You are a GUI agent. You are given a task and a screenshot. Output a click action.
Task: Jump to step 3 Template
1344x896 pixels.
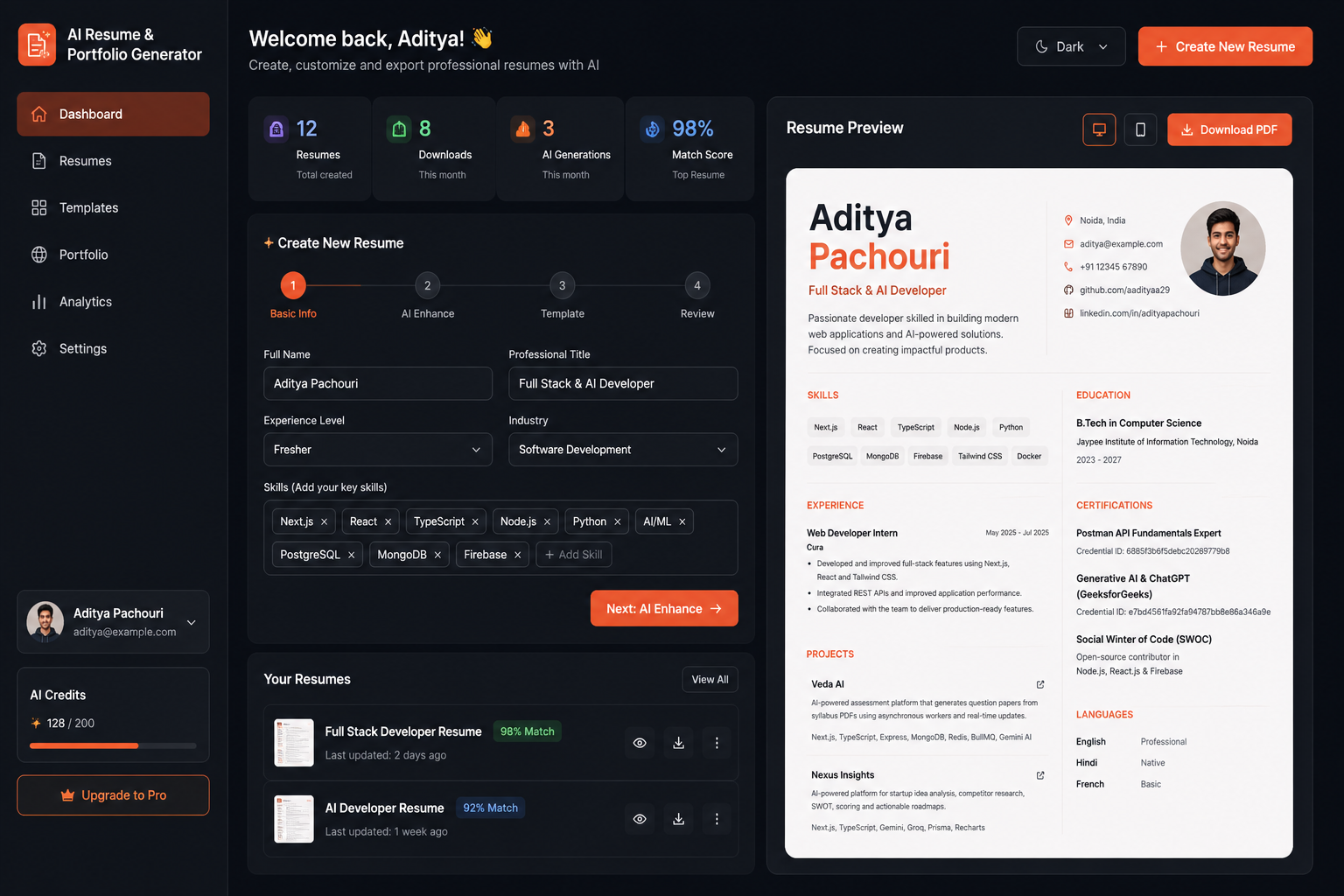pos(563,285)
